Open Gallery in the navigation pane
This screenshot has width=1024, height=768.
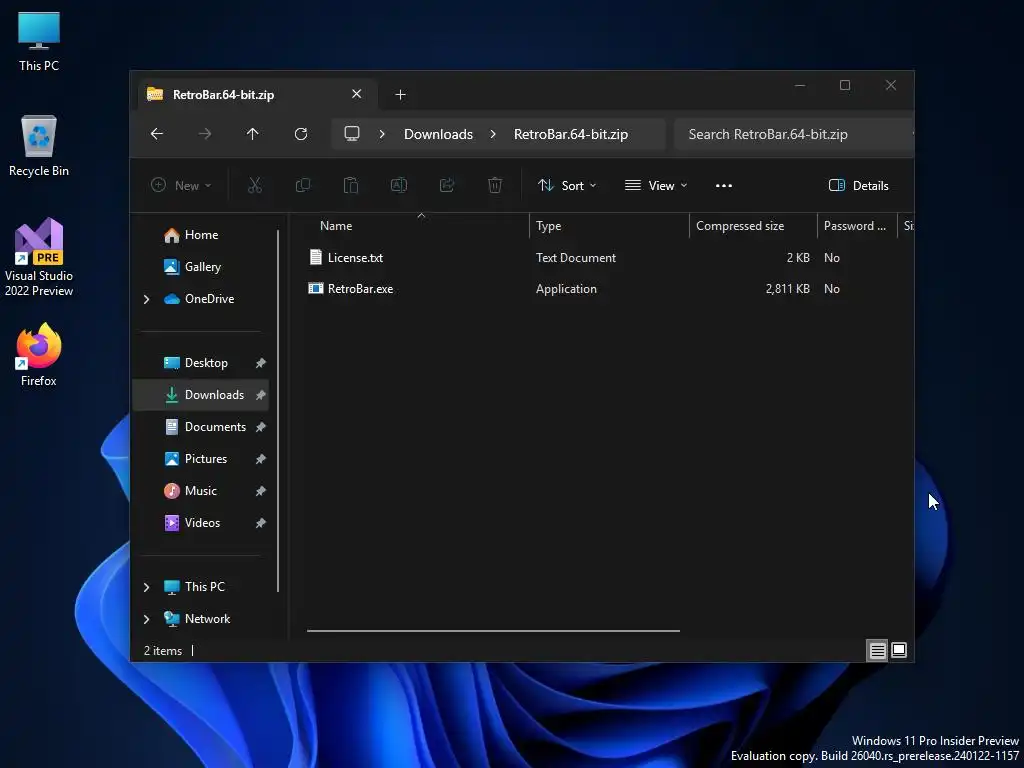tap(202, 267)
